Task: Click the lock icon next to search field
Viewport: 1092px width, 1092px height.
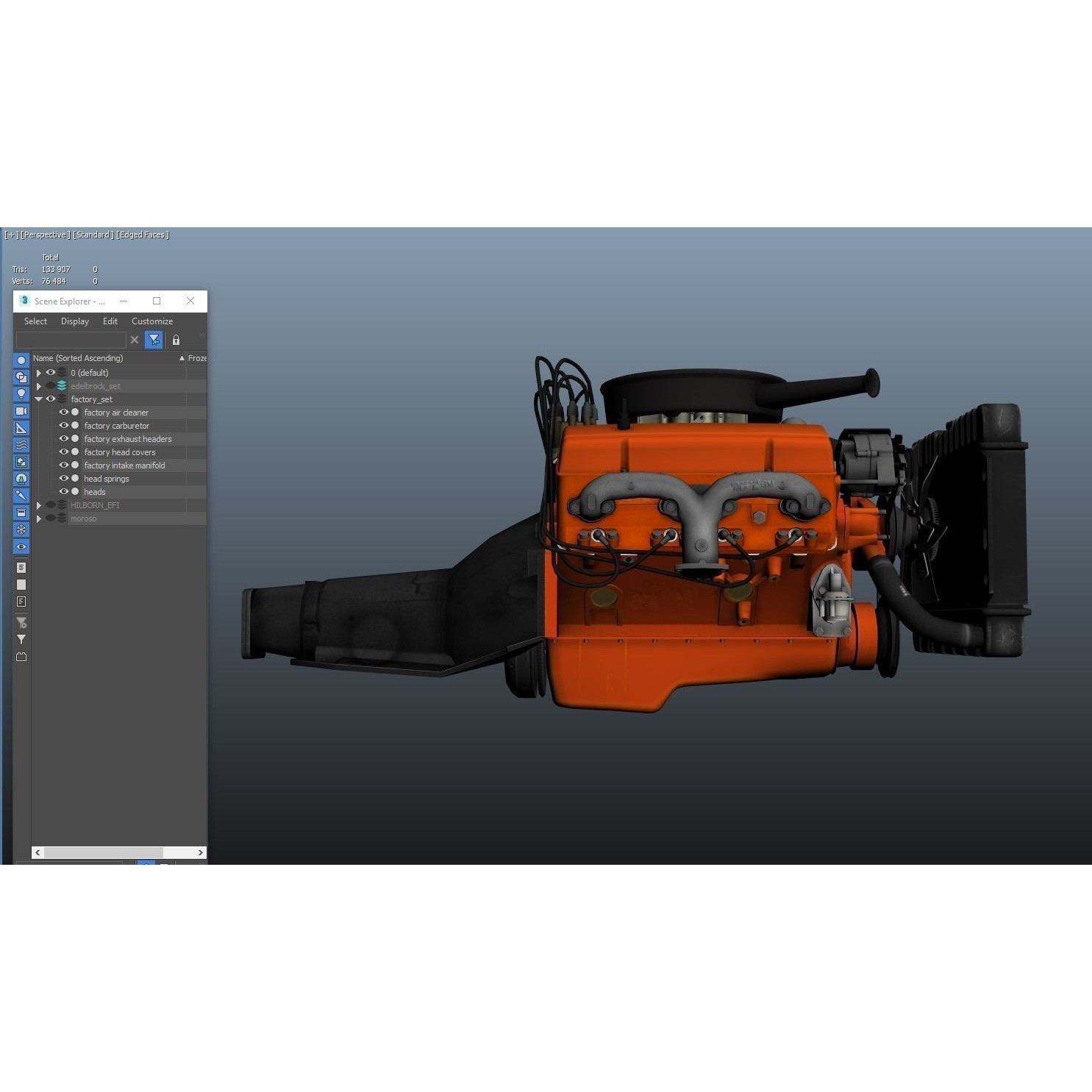Action: [x=176, y=340]
